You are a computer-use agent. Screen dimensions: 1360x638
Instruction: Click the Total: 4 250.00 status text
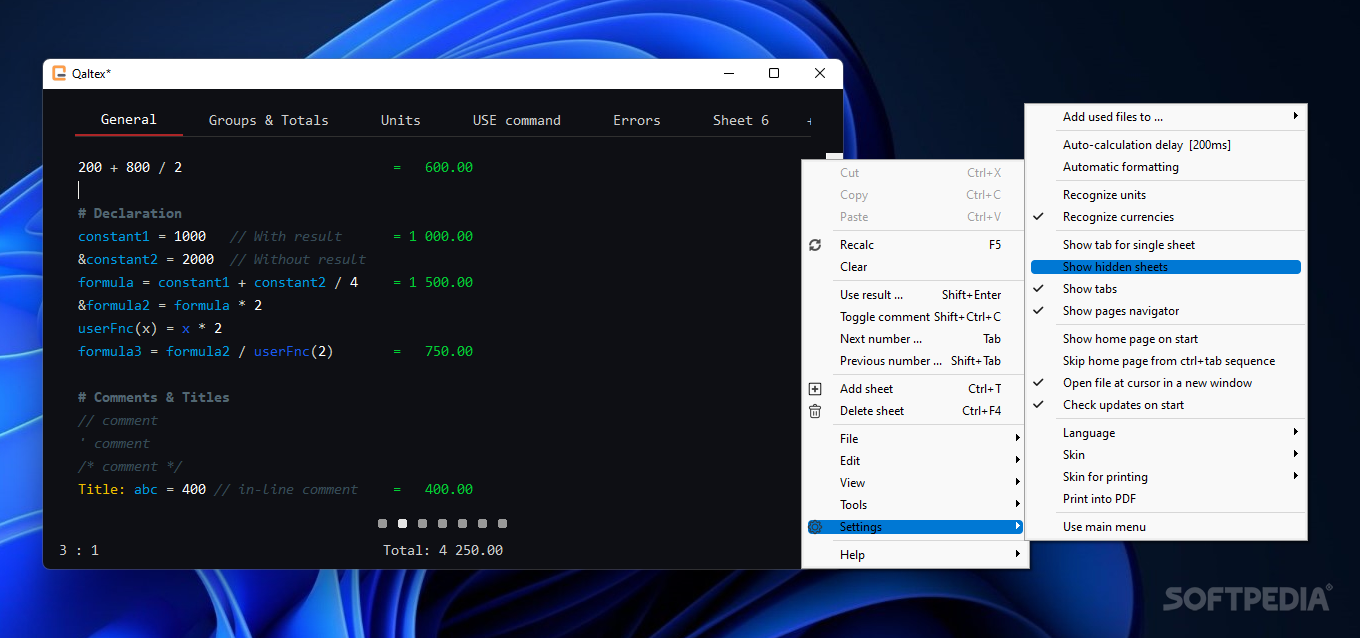pos(443,550)
